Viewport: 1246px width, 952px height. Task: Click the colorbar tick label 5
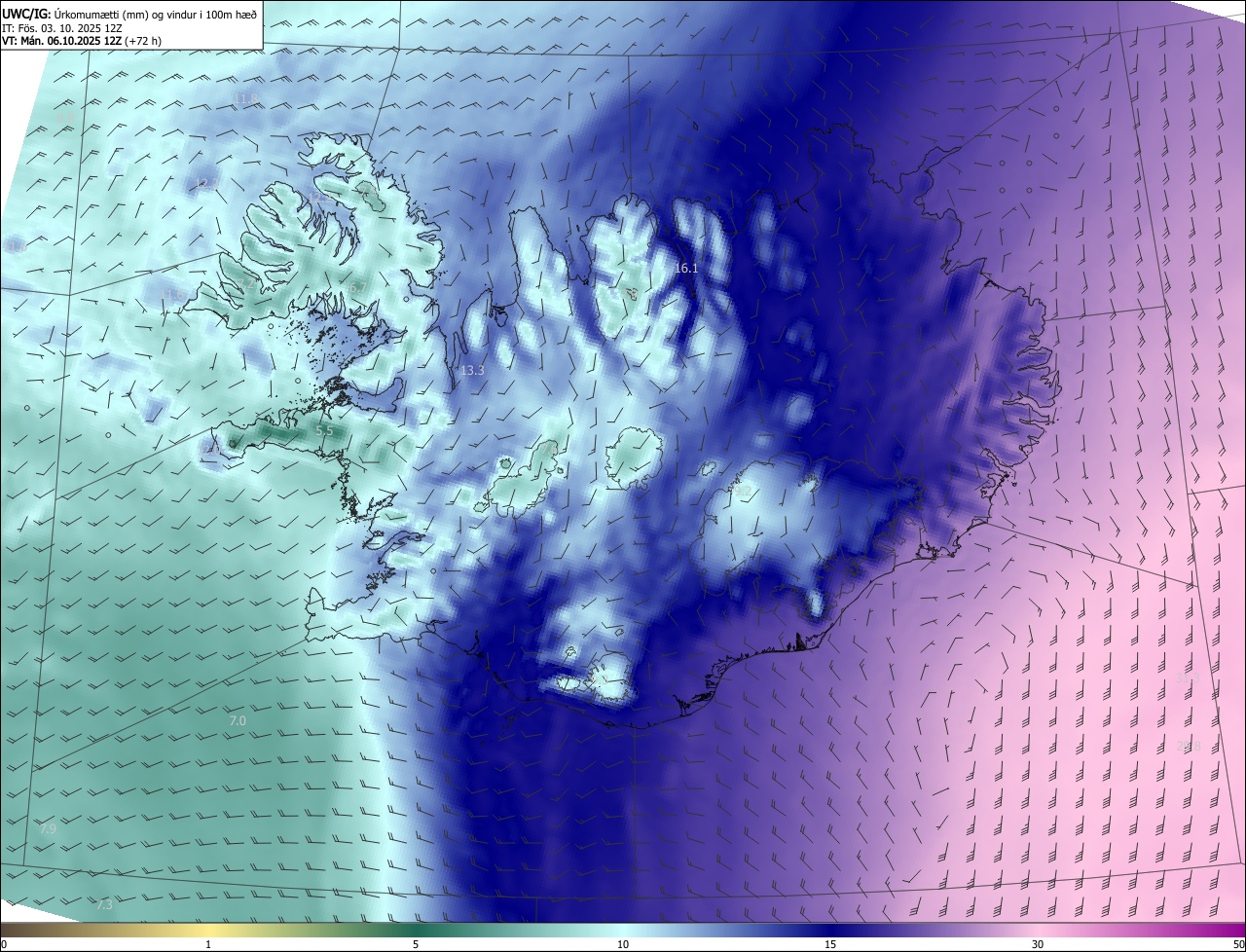(x=416, y=944)
